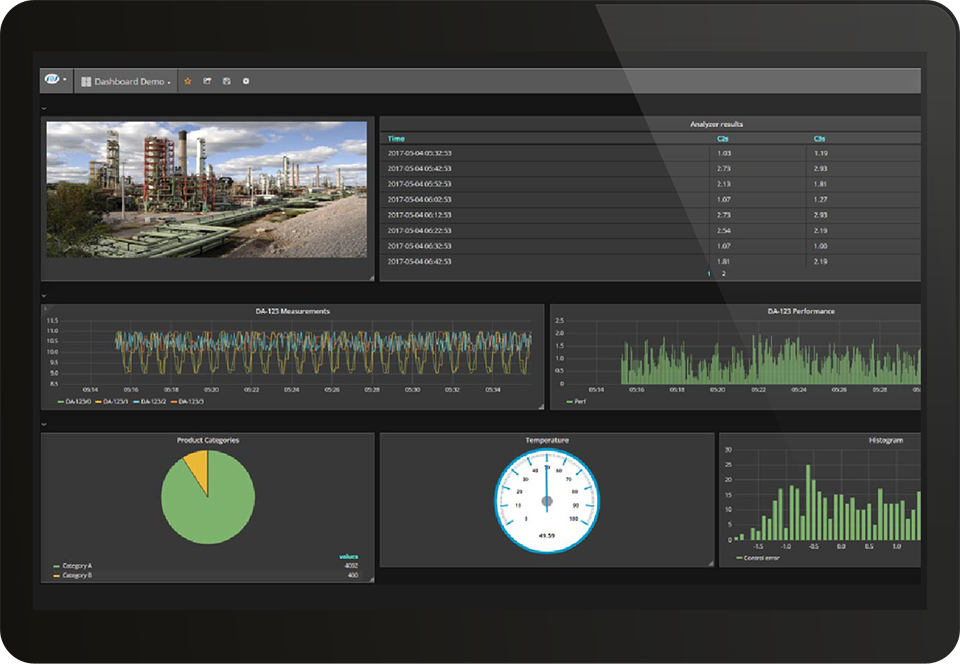Toggle Category B series in pie legend

pos(76,576)
